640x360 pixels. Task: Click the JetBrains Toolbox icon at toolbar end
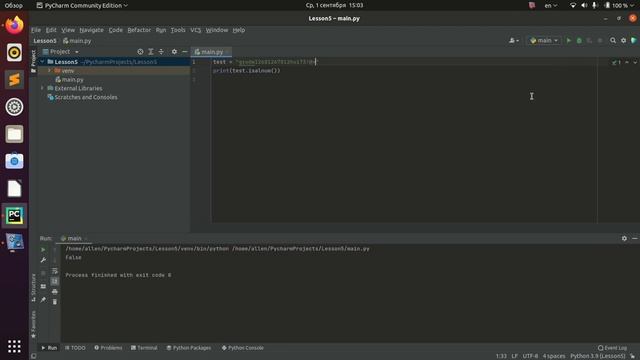click(x=634, y=40)
